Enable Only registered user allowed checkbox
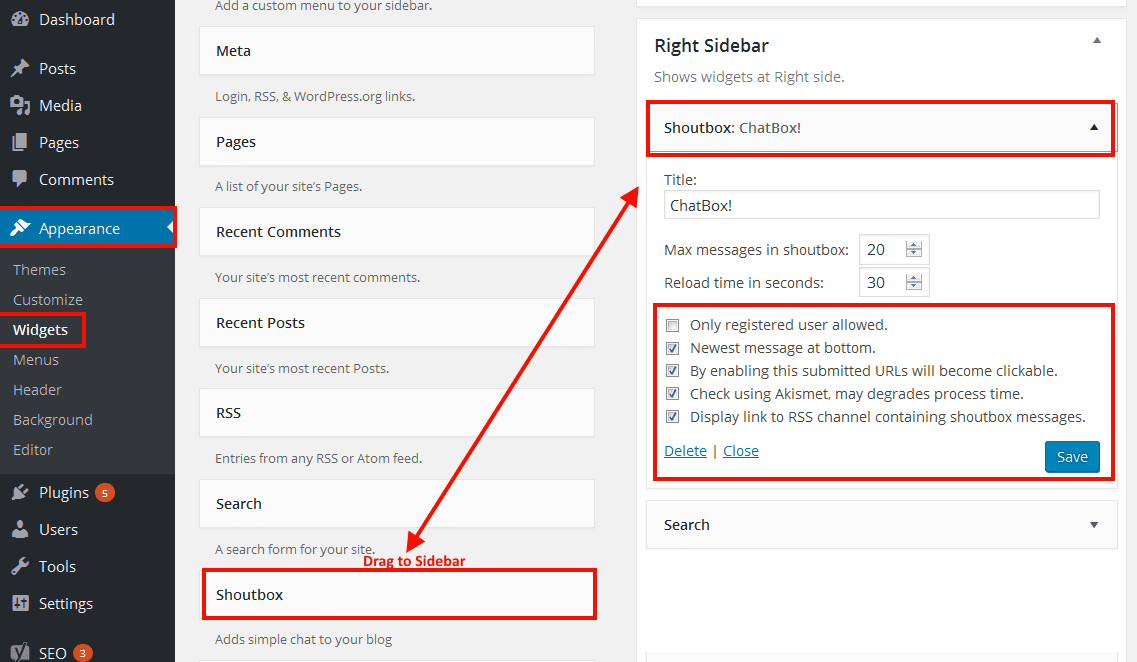1137x662 pixels. (x=673, y=325)
